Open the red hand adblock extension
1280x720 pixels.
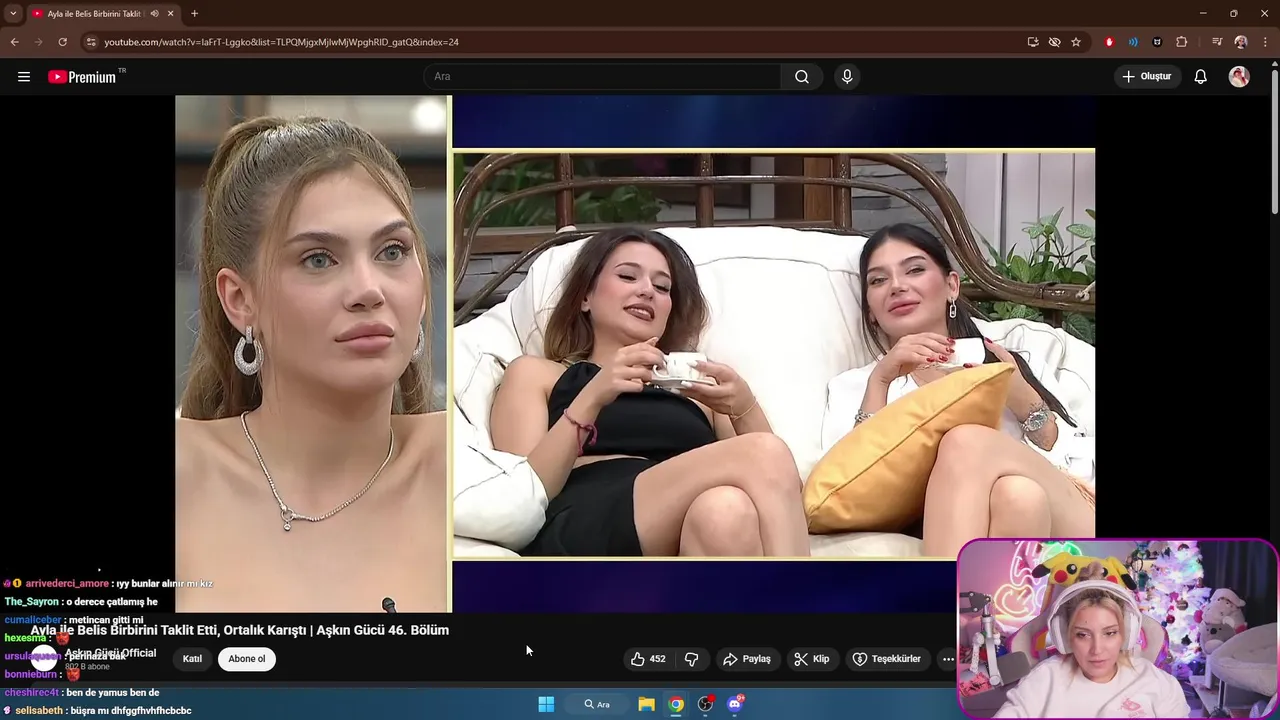click(x=1109, y=42)
